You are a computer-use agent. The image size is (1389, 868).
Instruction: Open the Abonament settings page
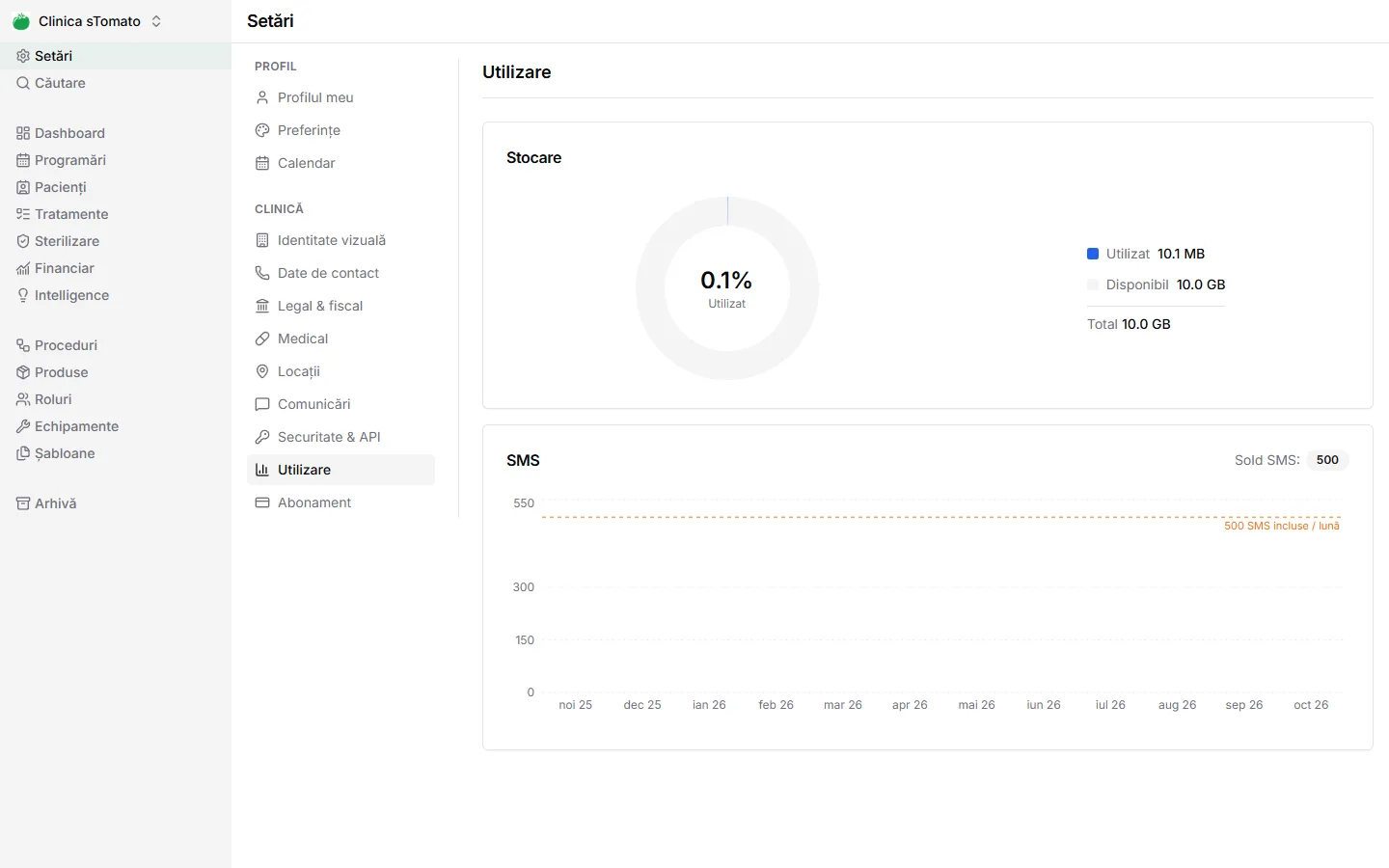coord(340,502)
